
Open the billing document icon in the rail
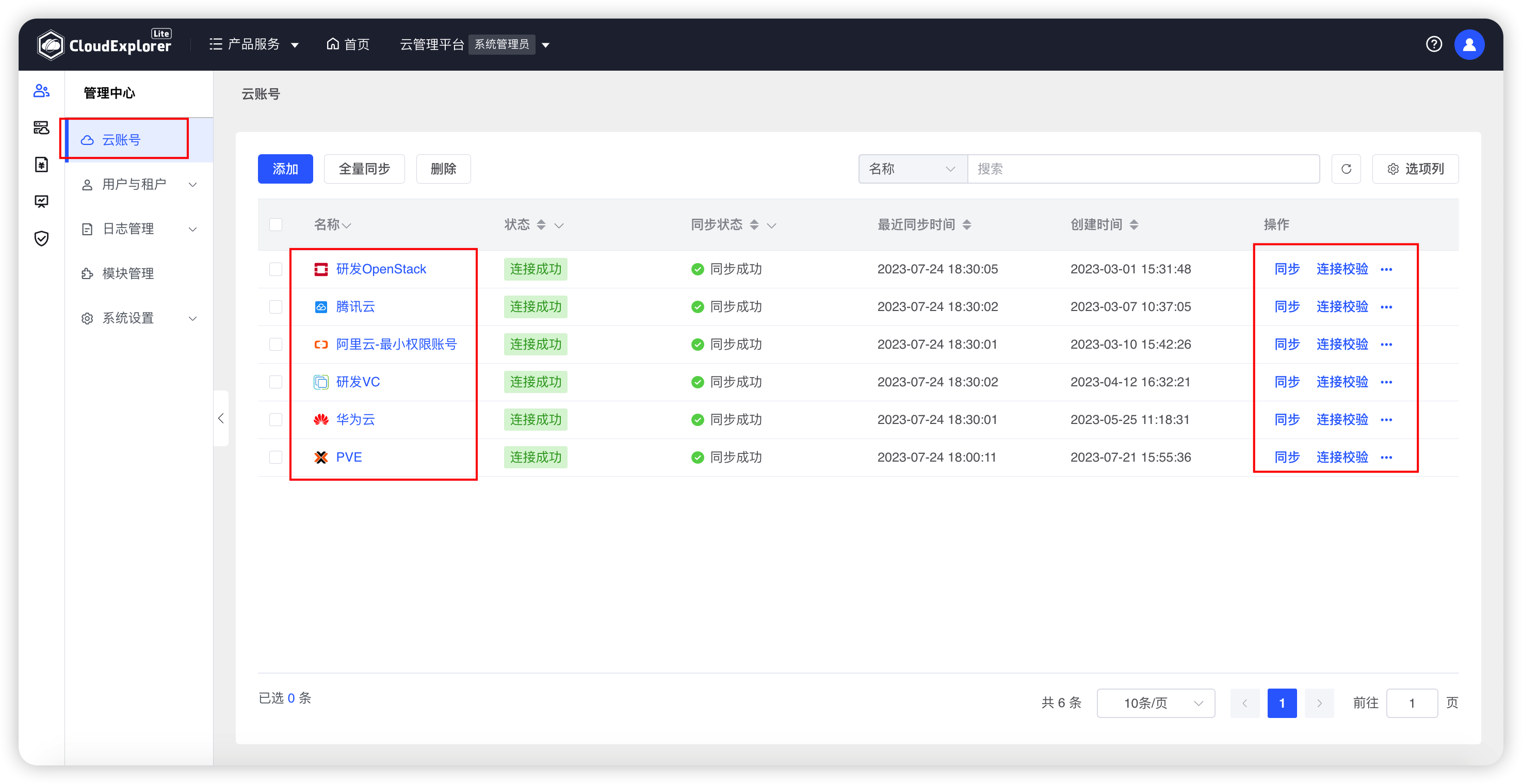click(x=41, y=164)
